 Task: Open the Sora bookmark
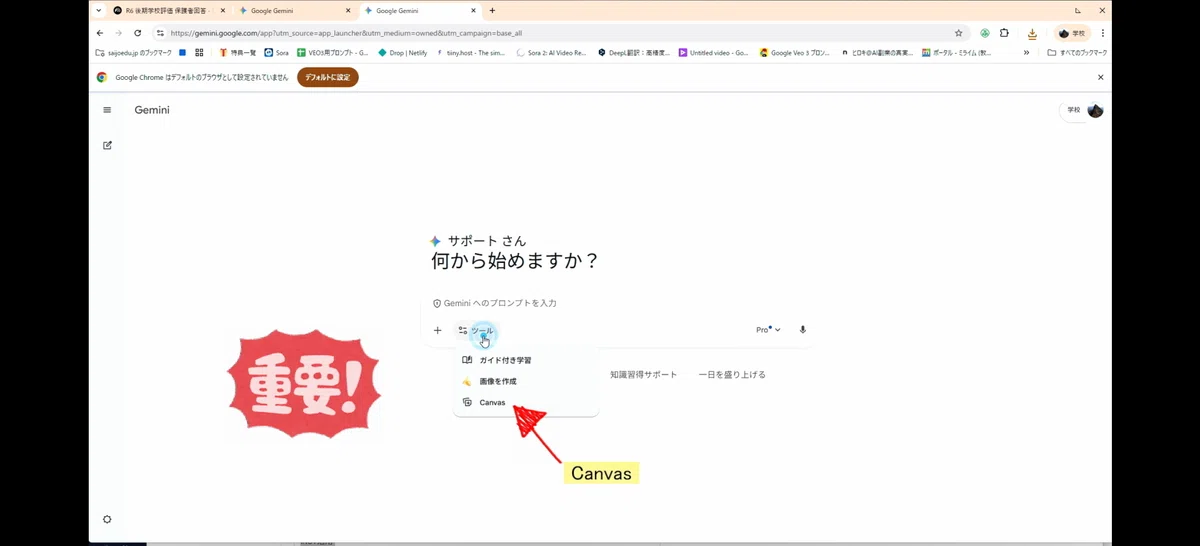(x=277, y=53)
